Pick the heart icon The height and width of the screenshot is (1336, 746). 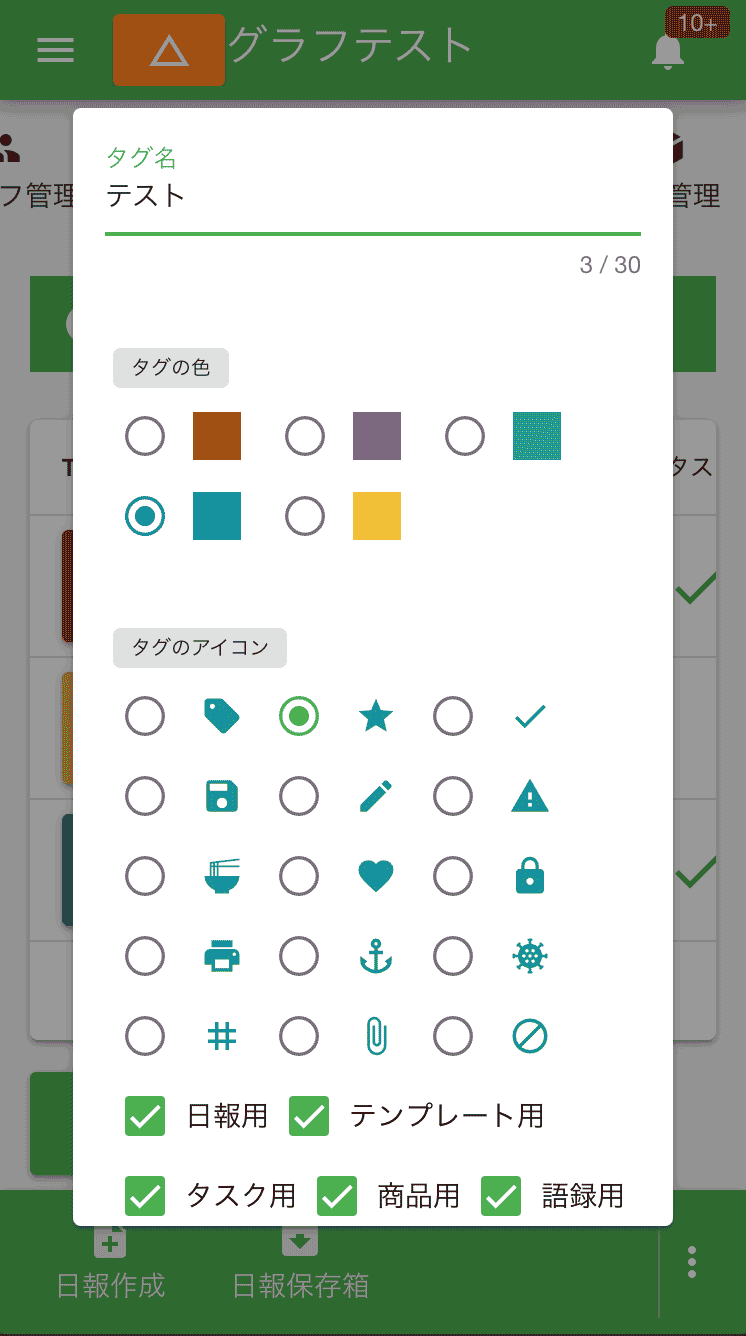click(x=375, y=876)
